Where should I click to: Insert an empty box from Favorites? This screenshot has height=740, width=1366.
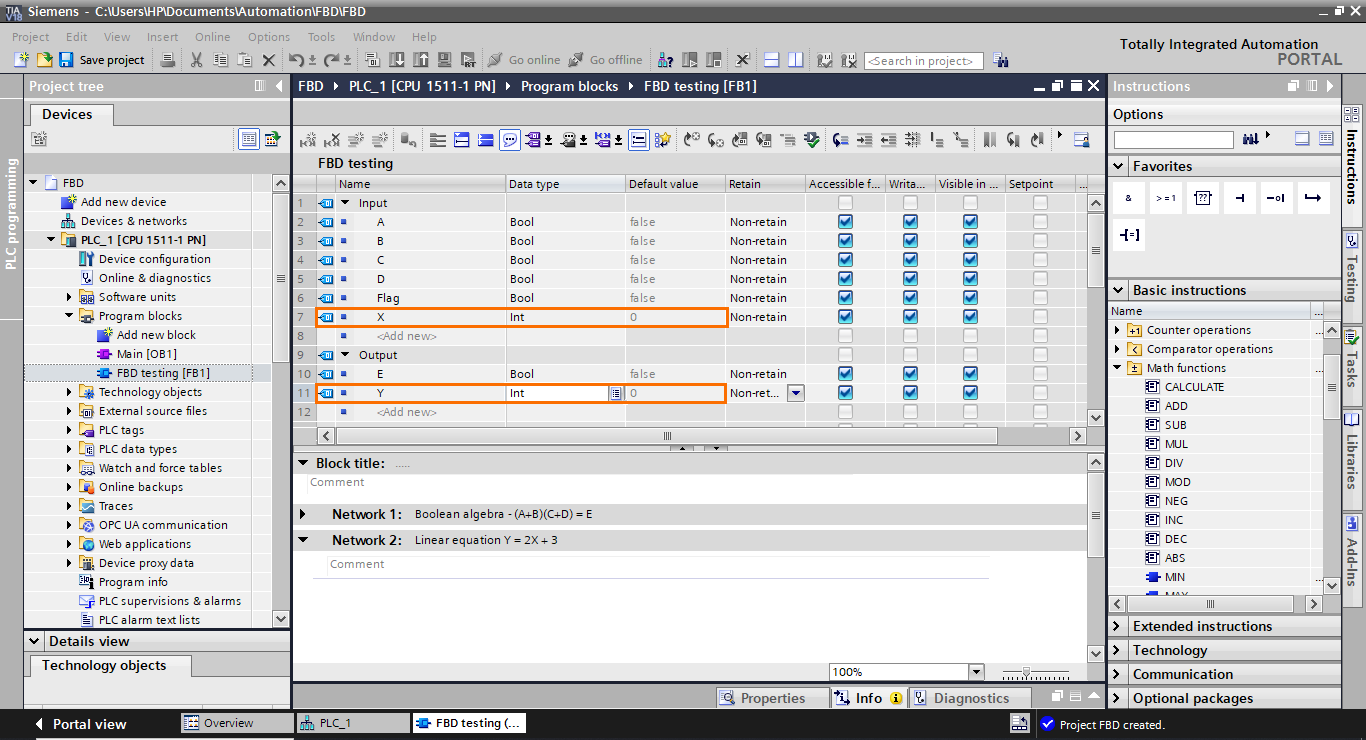1202,197
